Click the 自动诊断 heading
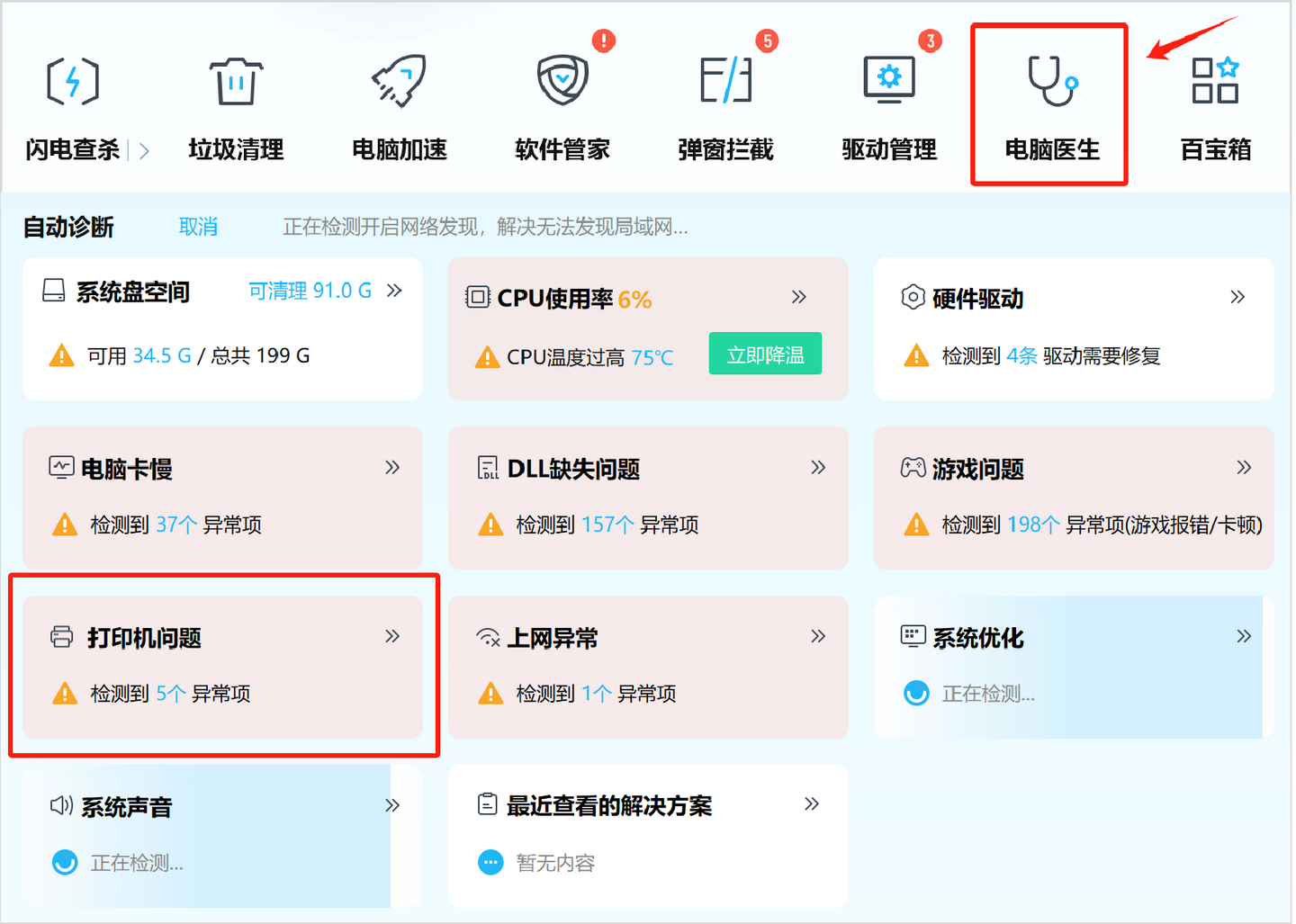 tap(68, 227)
